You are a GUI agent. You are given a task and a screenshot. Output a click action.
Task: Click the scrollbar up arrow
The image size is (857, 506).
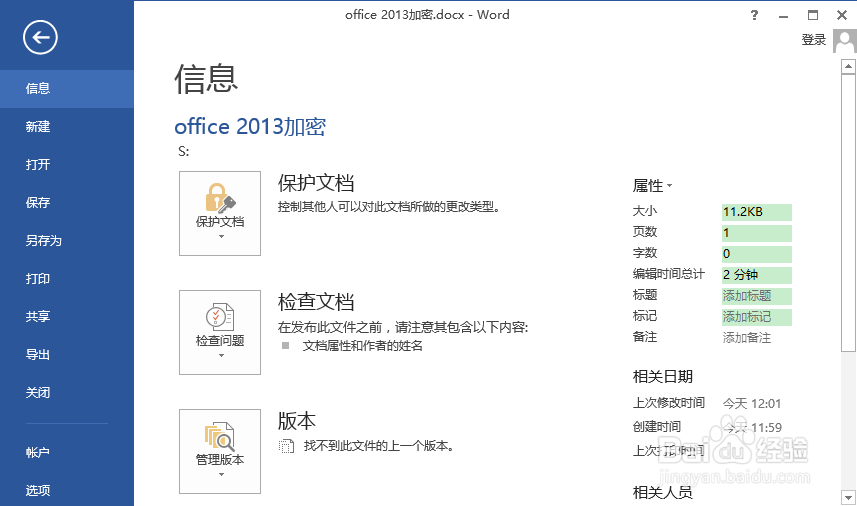[848, 67]
